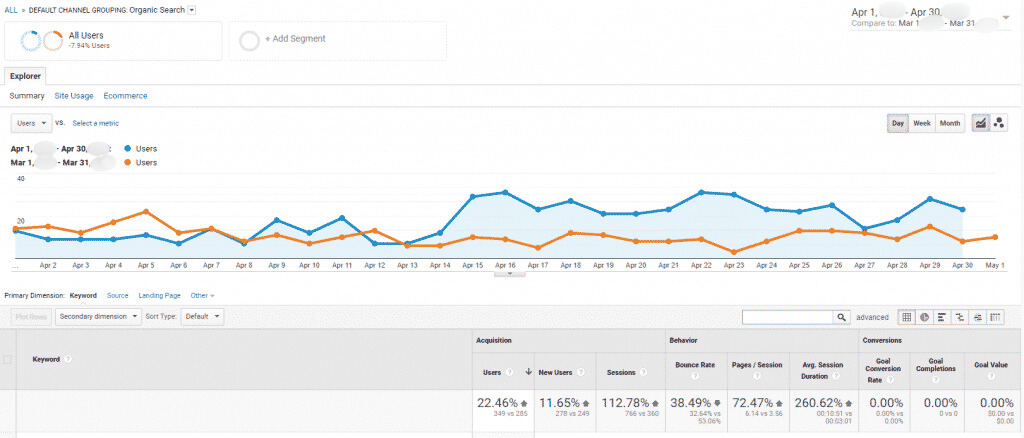Select the comparison view icon

(x=960, y=317)
